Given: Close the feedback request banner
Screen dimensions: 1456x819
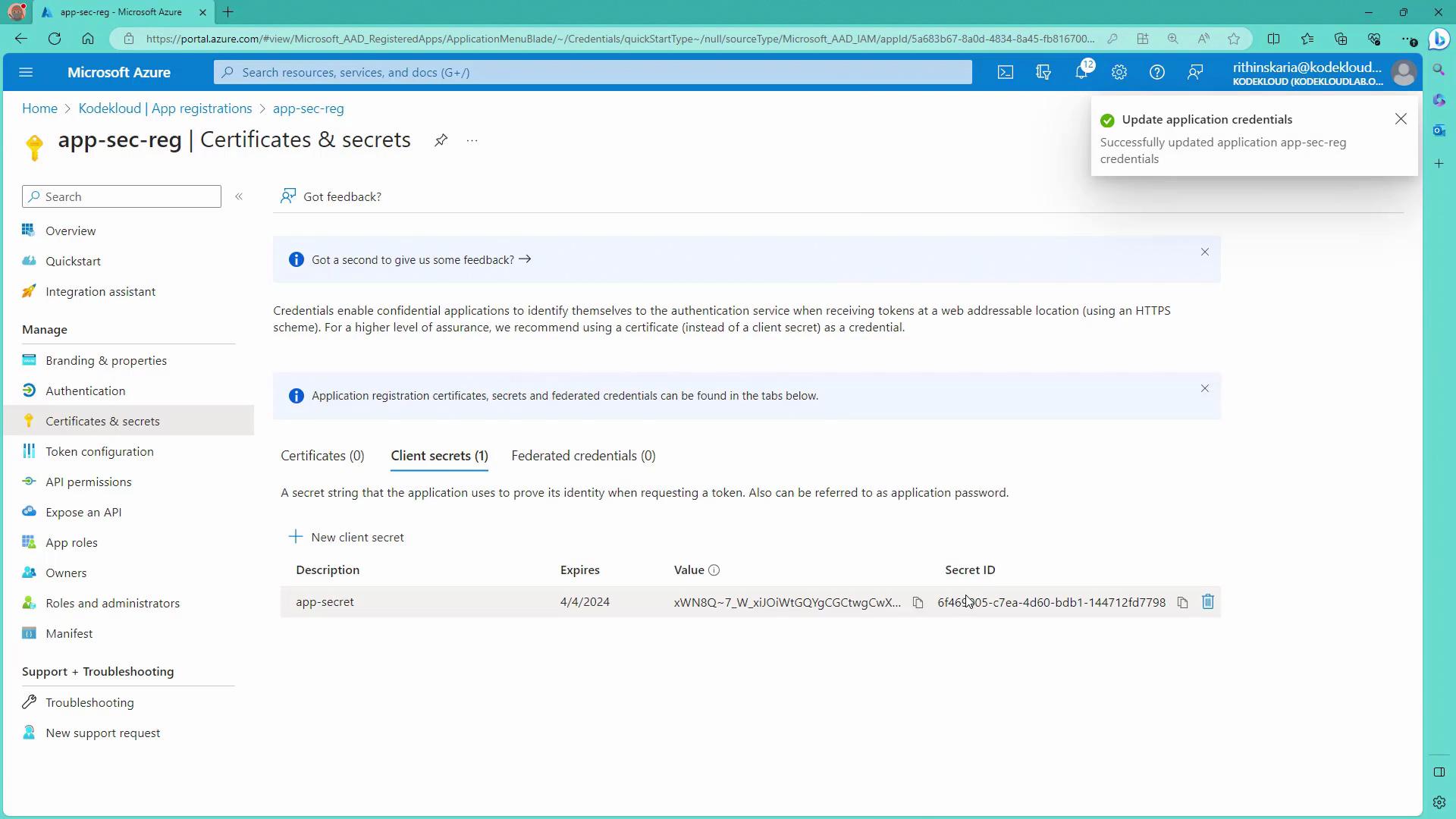Looking at the screenshot, I should pos(1205,252).
